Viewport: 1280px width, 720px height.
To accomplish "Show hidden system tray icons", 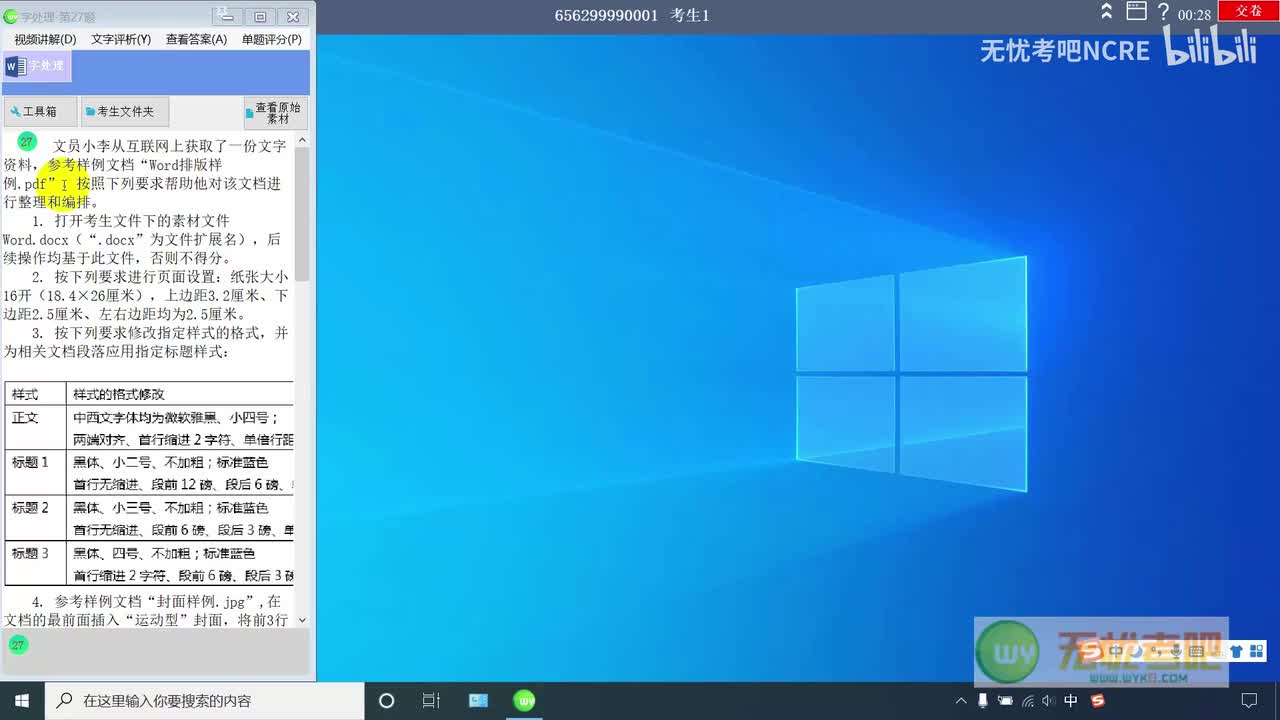I will click(x=961, y=701).
